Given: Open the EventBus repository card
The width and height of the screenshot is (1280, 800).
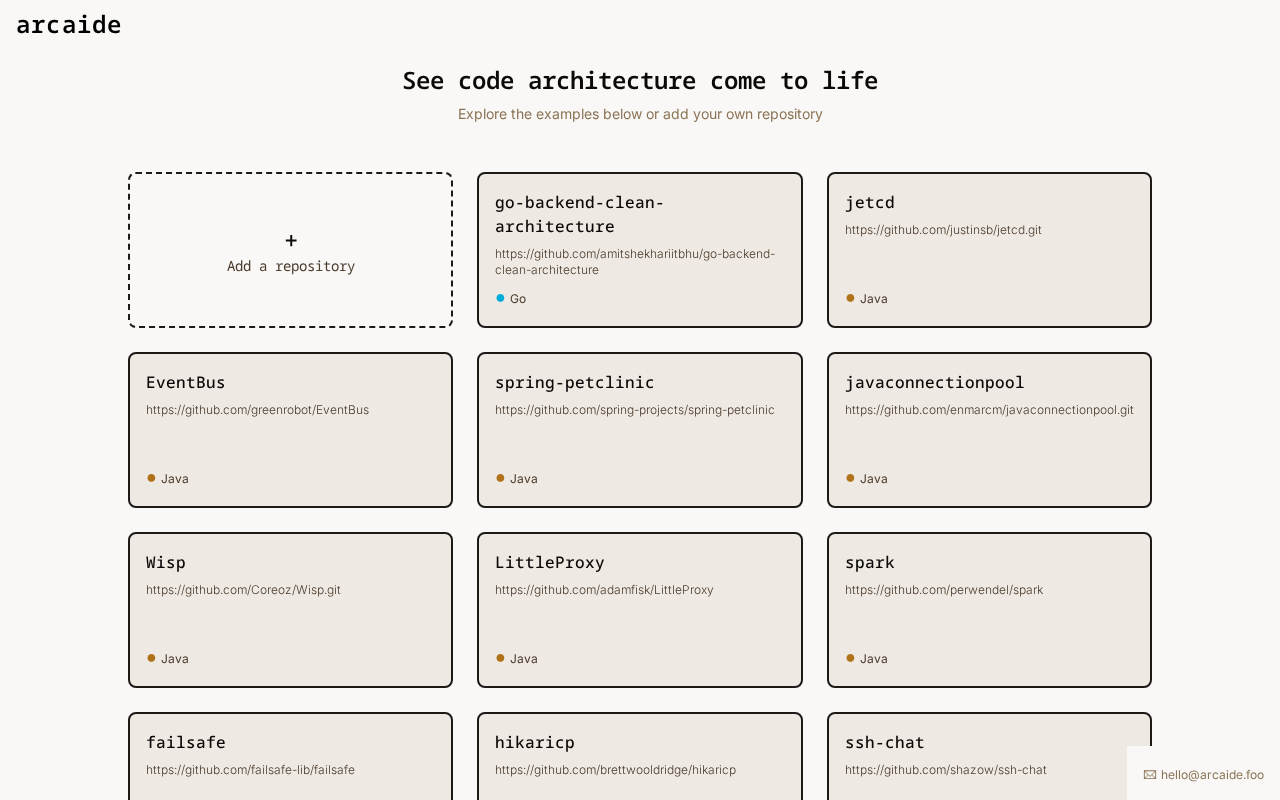Looking at the screenshot, I should click(x=290, y=430).
